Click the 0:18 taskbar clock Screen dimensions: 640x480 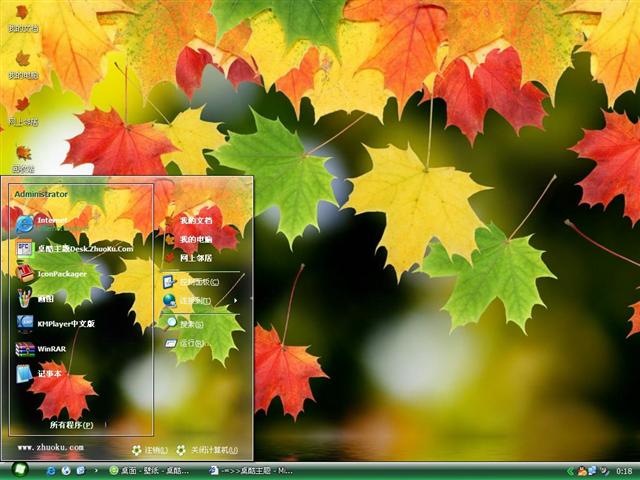pos(624,471)
